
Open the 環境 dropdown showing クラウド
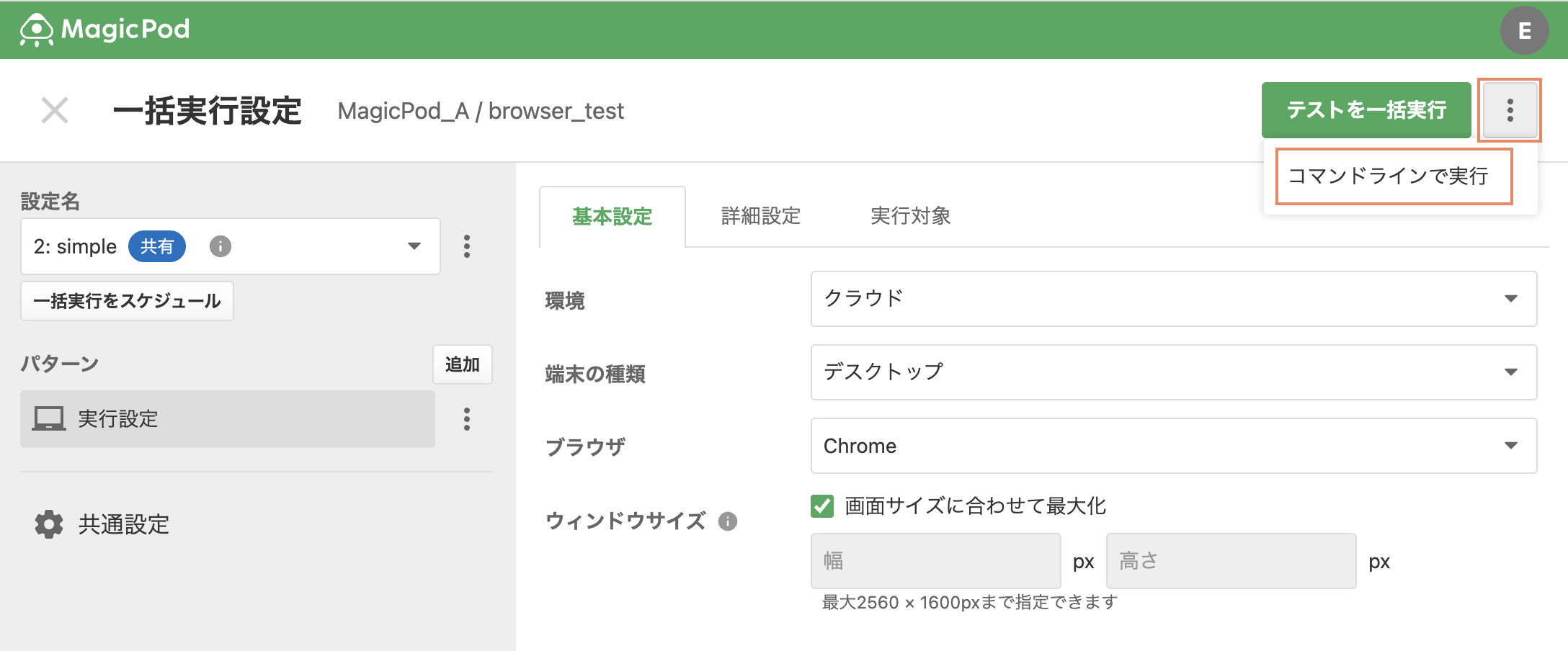(x=1174, y=299)
